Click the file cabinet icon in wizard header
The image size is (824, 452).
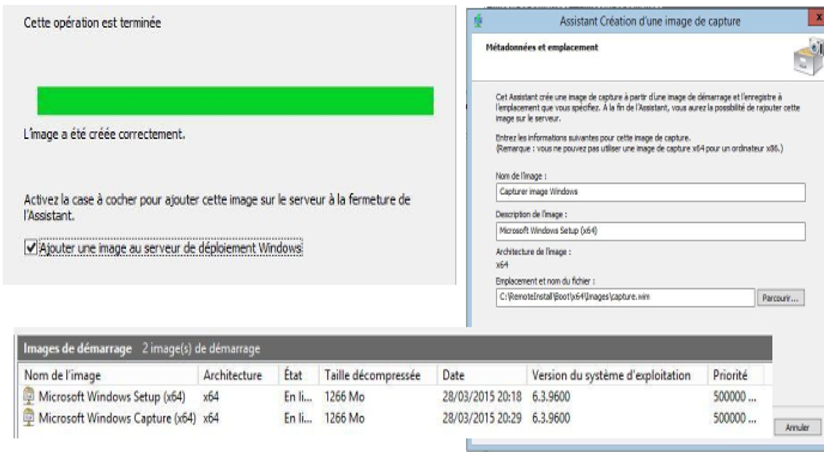click(809, 57)
